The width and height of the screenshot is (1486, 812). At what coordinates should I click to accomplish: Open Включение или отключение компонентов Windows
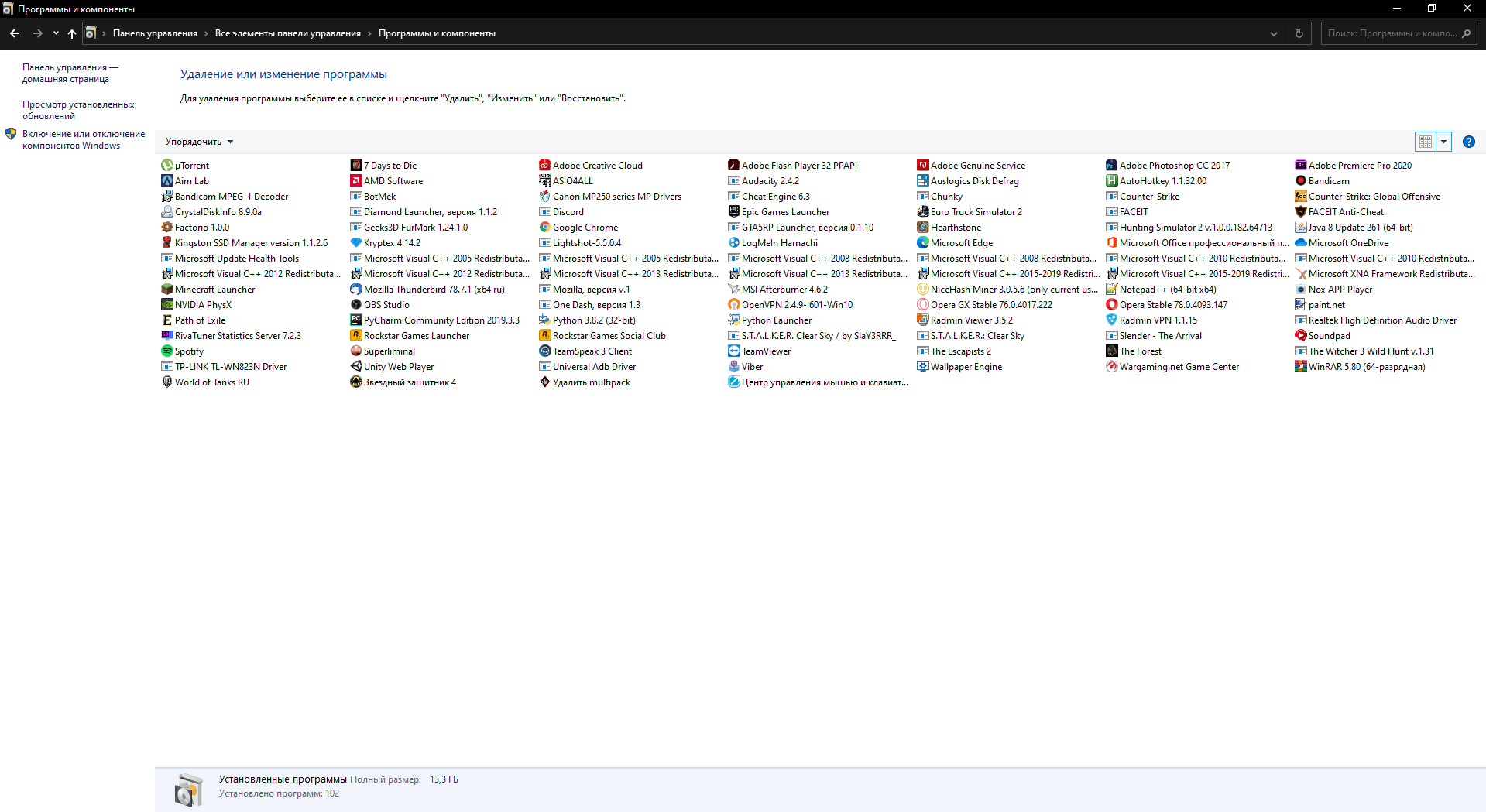pos(84,139)
